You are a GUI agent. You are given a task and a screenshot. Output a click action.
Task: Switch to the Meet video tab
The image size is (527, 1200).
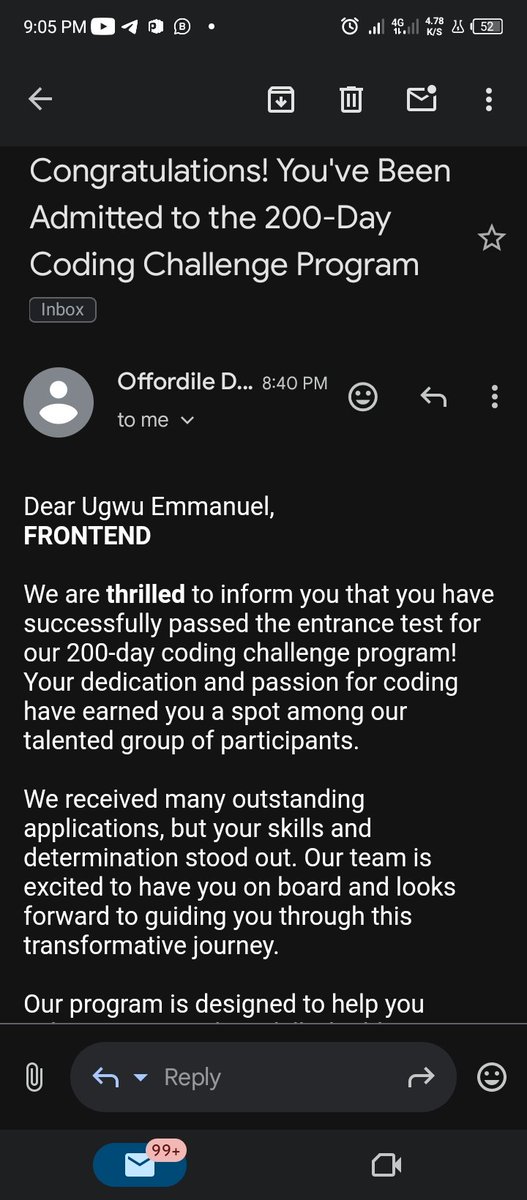tap(386, 1164)
